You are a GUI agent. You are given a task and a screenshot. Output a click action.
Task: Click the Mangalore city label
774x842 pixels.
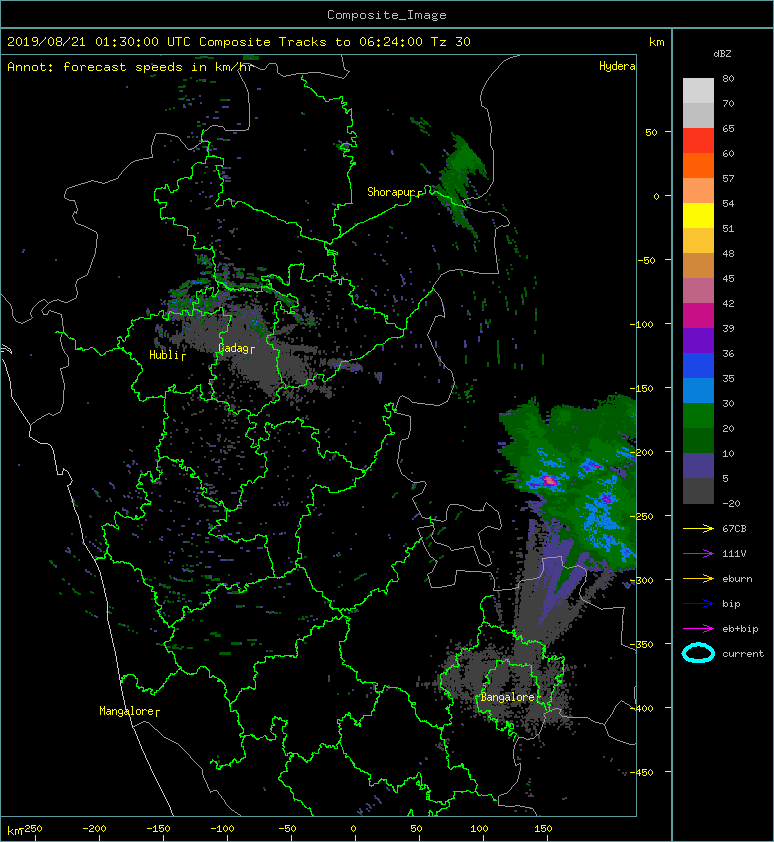tap(127, 711)
